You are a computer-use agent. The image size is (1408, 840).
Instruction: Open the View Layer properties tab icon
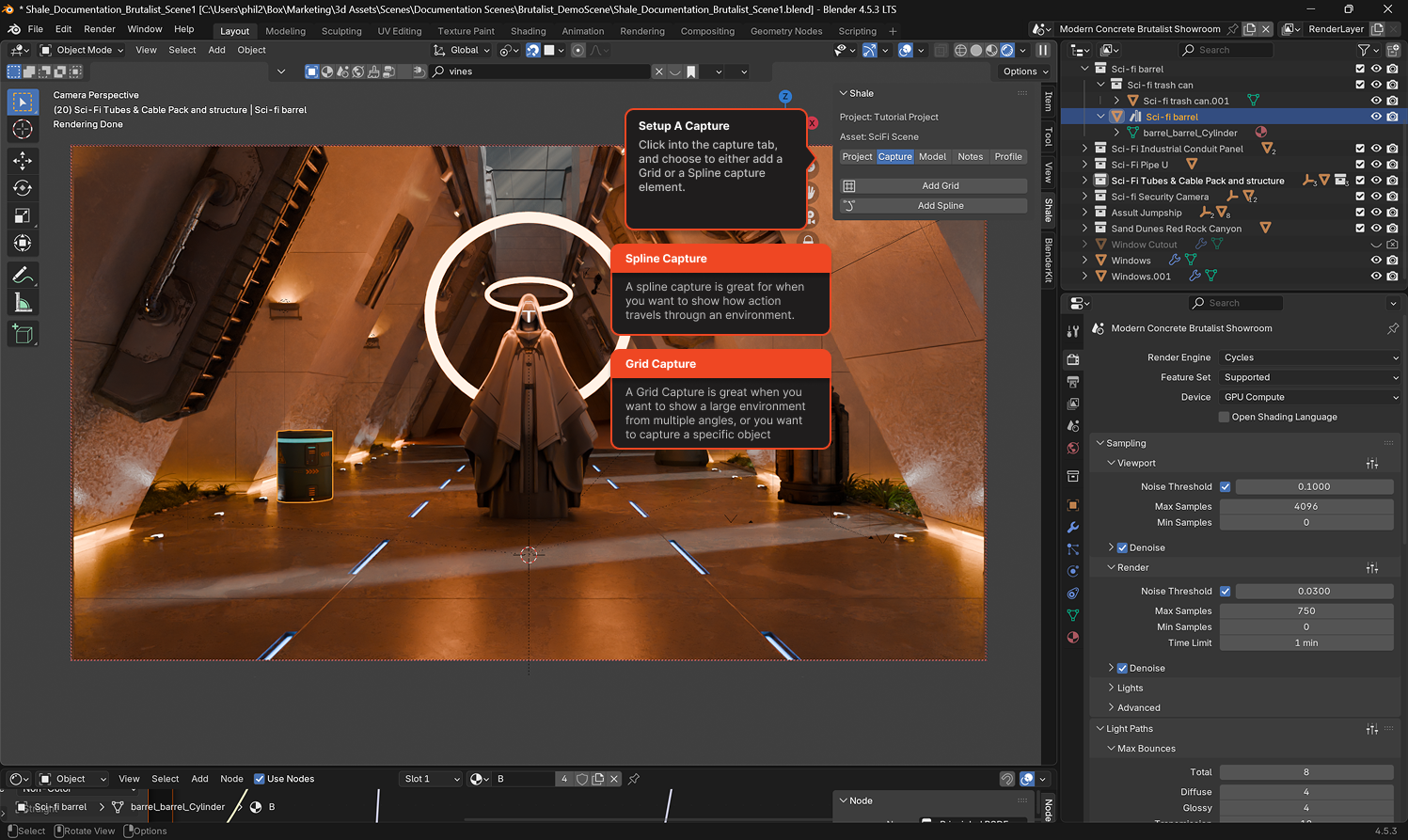(1073, 404)
